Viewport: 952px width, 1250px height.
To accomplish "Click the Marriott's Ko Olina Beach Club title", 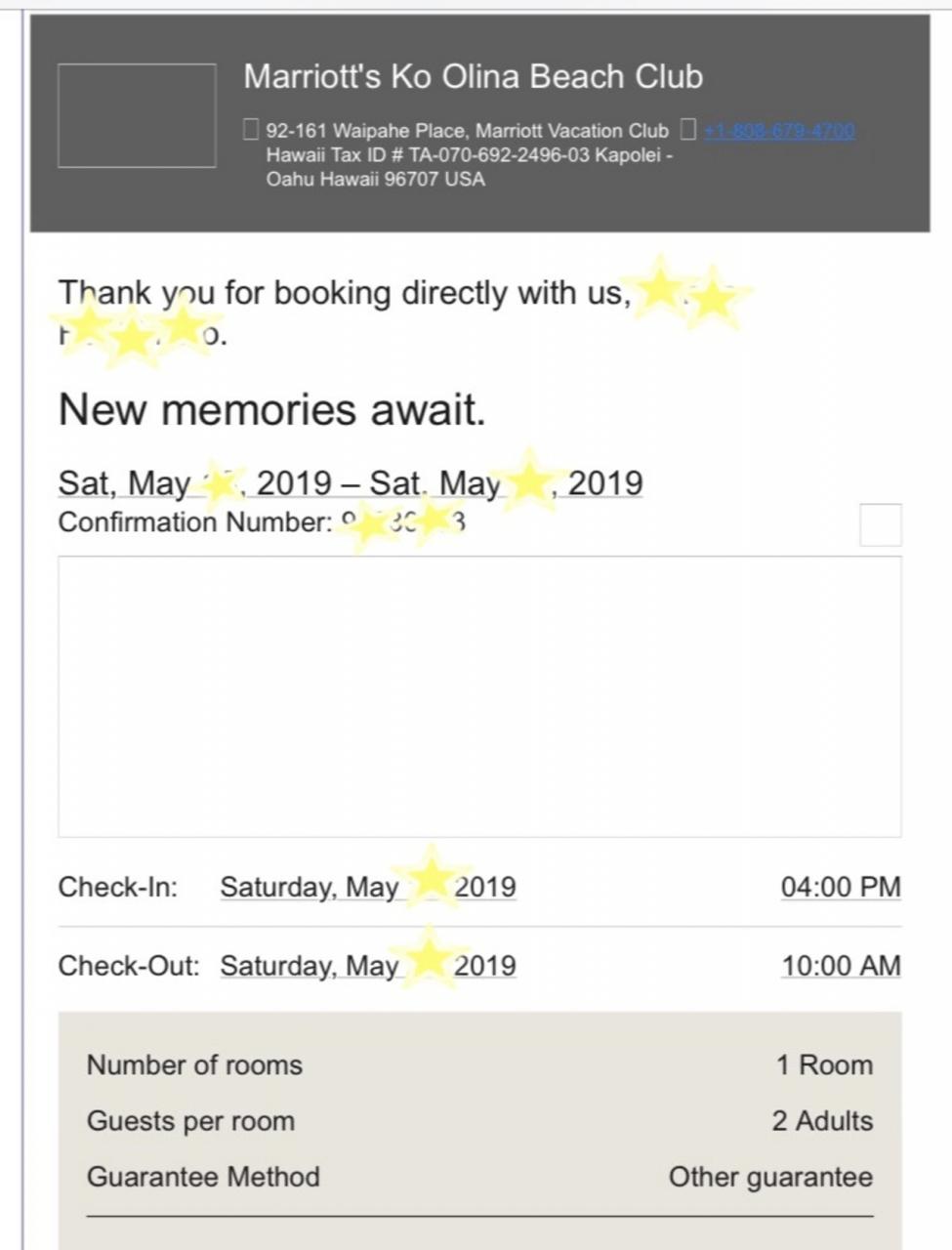I will coord(473,76).
